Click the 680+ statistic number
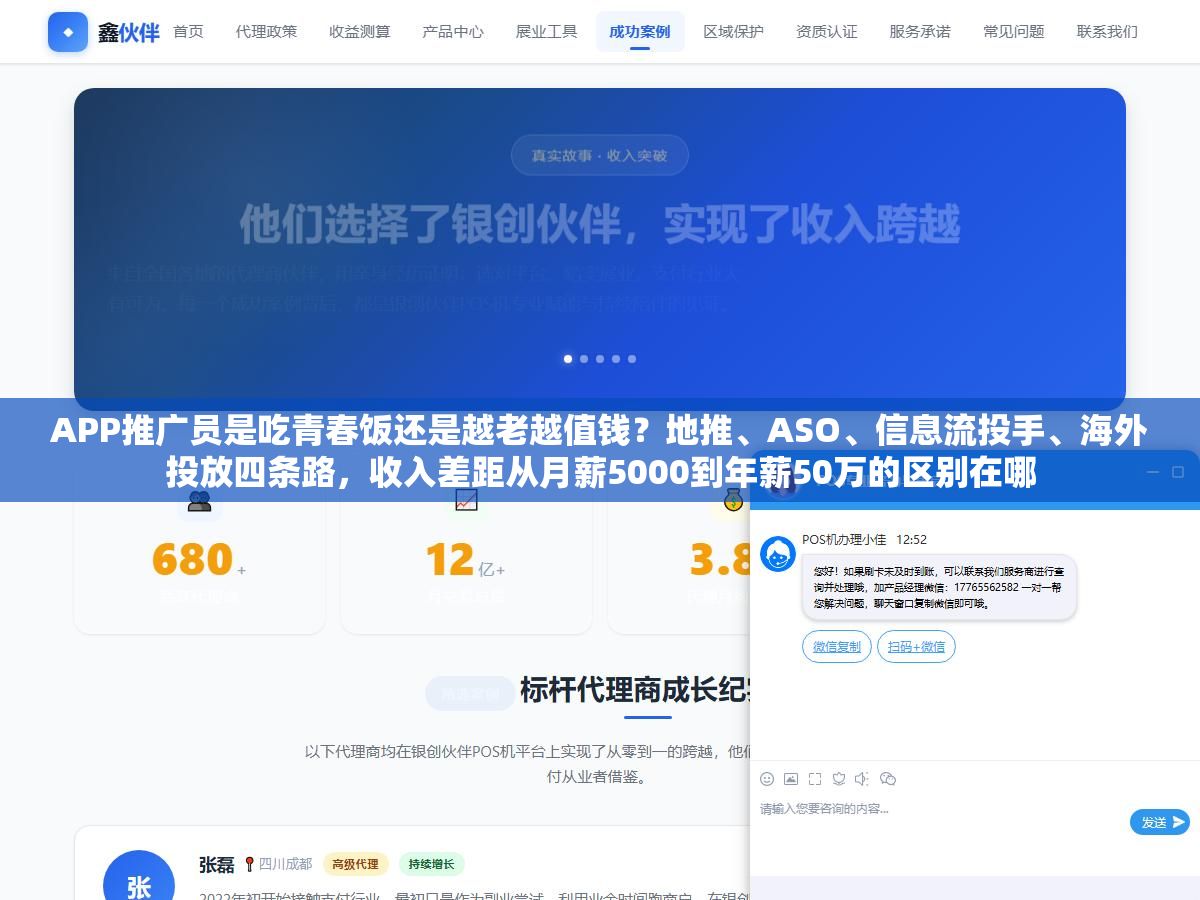Viewport: 1200px width, 900px height. coord(198,560)
